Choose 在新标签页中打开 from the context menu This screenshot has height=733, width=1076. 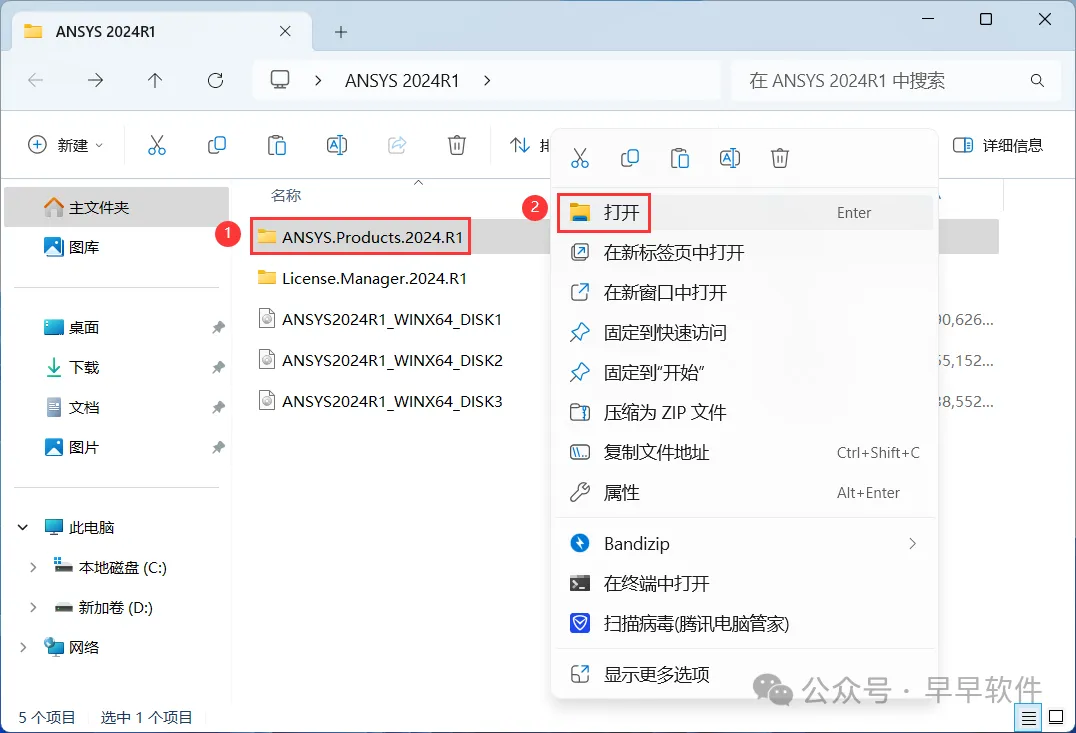click(745, 253)
